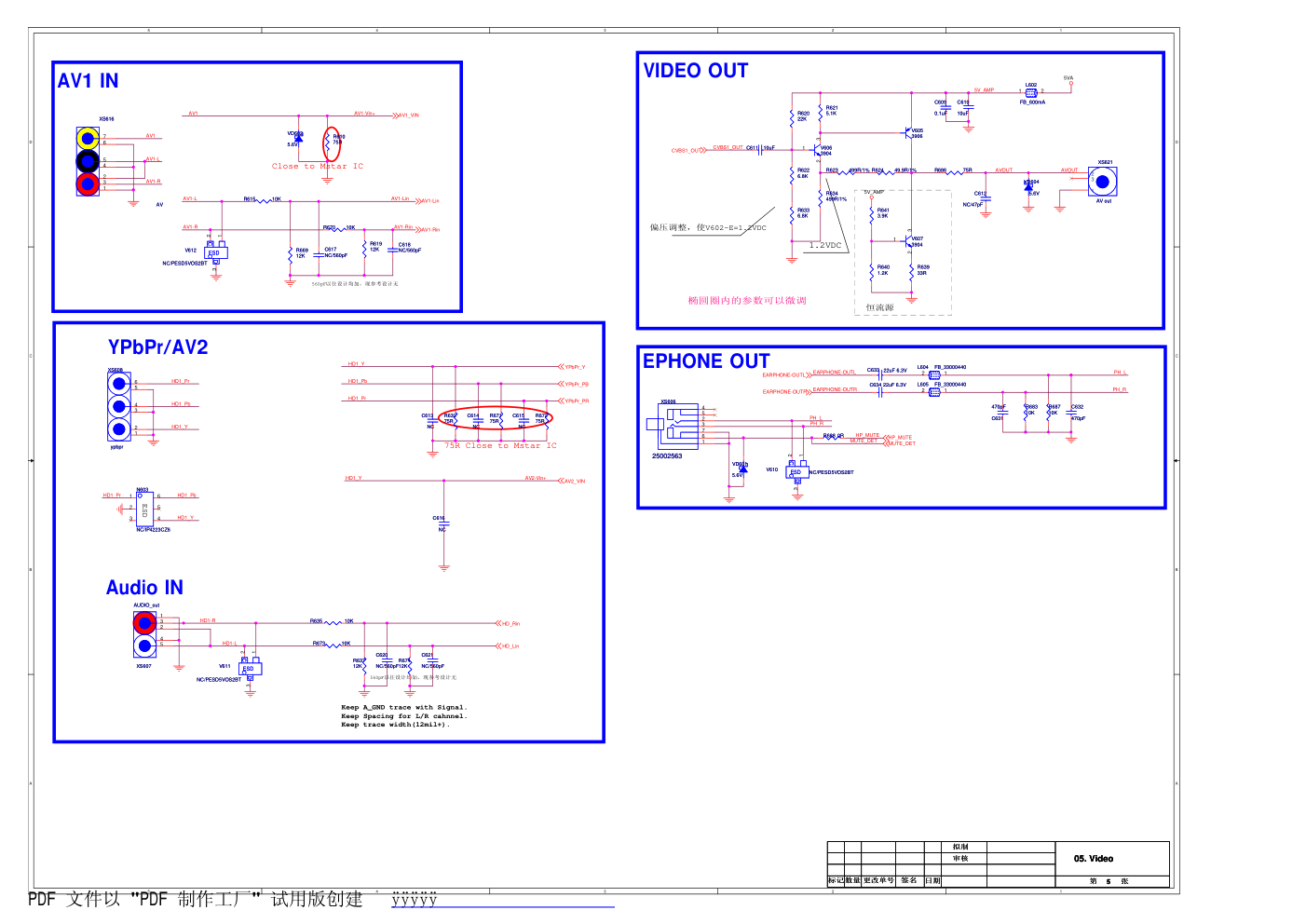The height and width of the screenshot is (924, 1306).
Task: Click the V605 transistor symbol
Action: coord(908,133)
